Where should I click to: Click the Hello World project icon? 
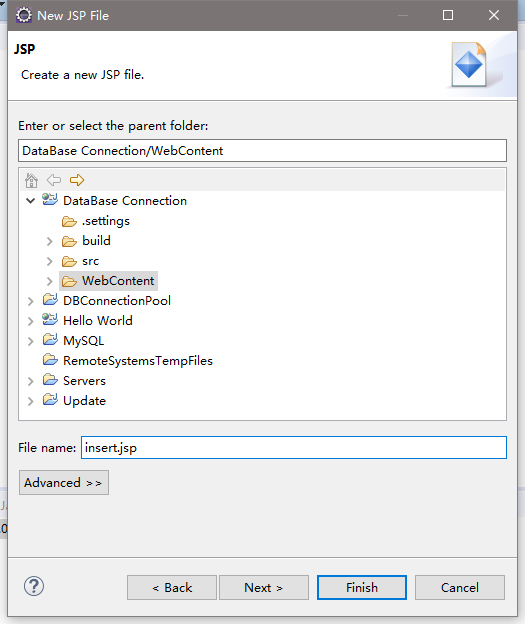point(50,320)
